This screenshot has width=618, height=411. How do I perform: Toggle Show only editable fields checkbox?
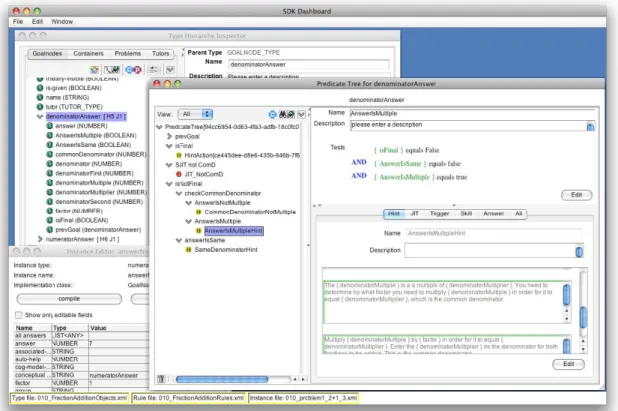19,315
